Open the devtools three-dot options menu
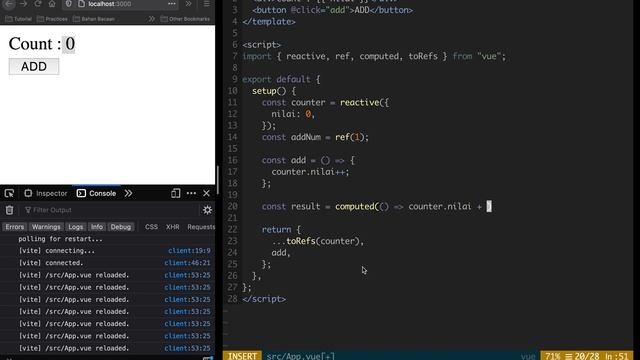The image size is (640, 360). click(x=191, y=193)
